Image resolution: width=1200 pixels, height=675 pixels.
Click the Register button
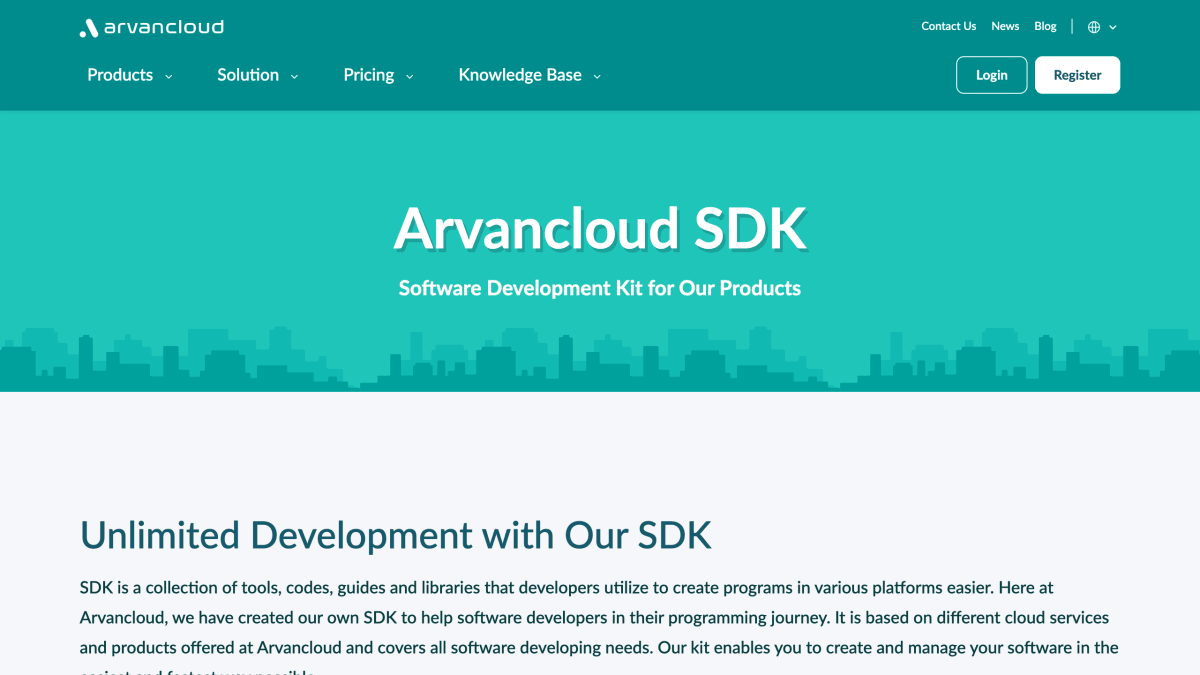1077,75
